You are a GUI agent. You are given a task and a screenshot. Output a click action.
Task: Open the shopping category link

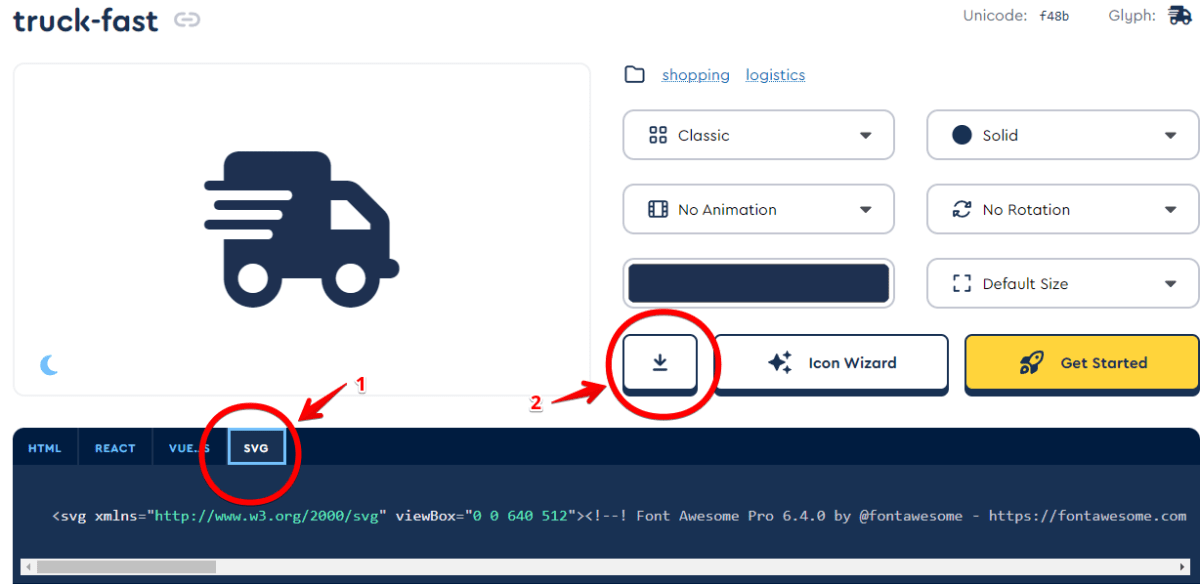pos(696,75)
